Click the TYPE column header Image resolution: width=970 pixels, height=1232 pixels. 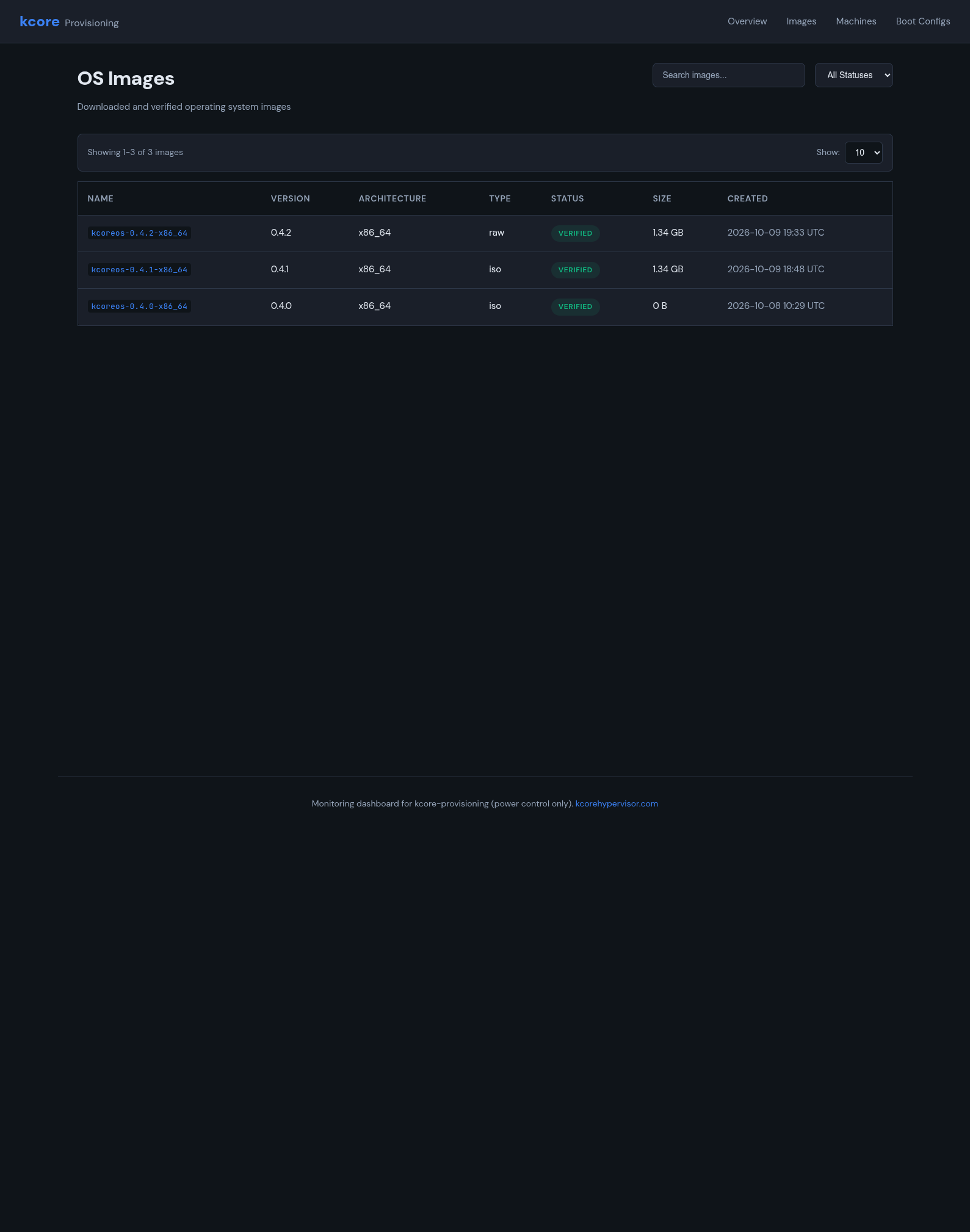click(500, 198)
